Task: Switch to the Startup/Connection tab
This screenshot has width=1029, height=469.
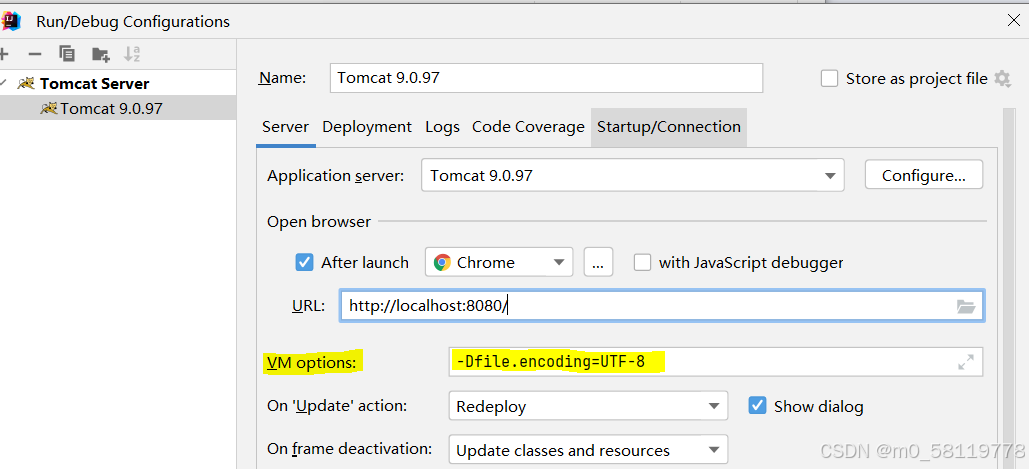Action: (x=668, y=127)
